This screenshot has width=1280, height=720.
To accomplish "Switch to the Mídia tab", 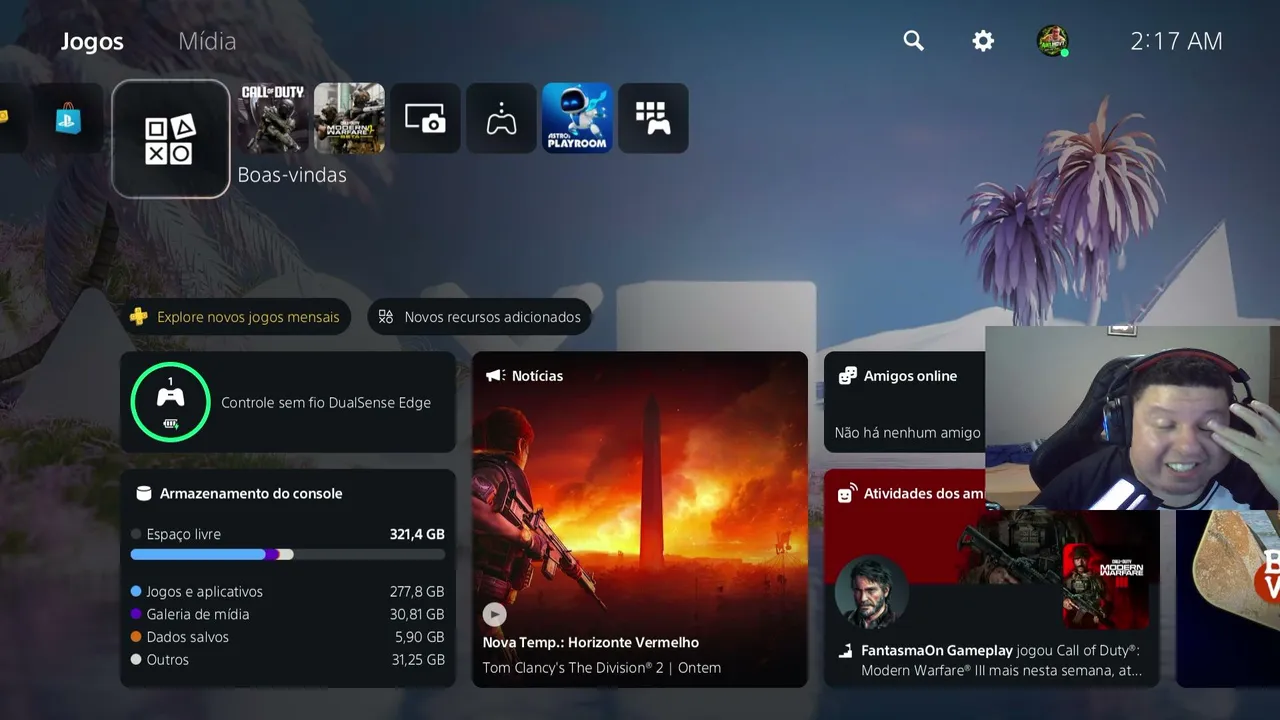I will click(207, 41).
